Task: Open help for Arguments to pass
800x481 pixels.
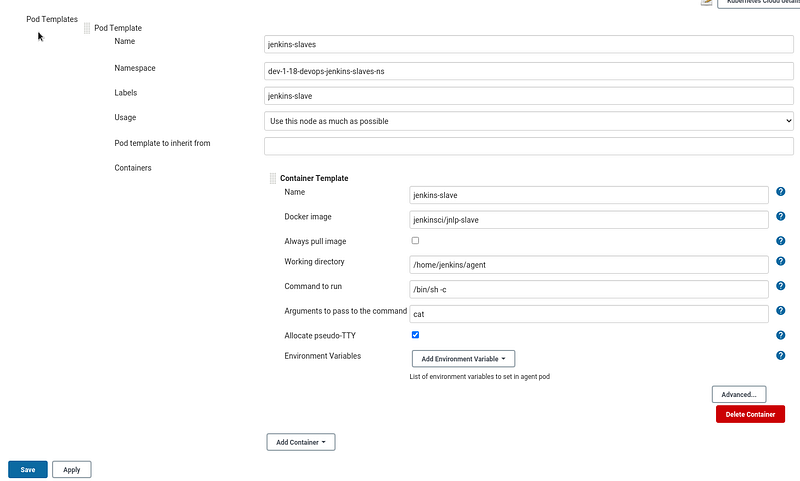Action: 780,310
